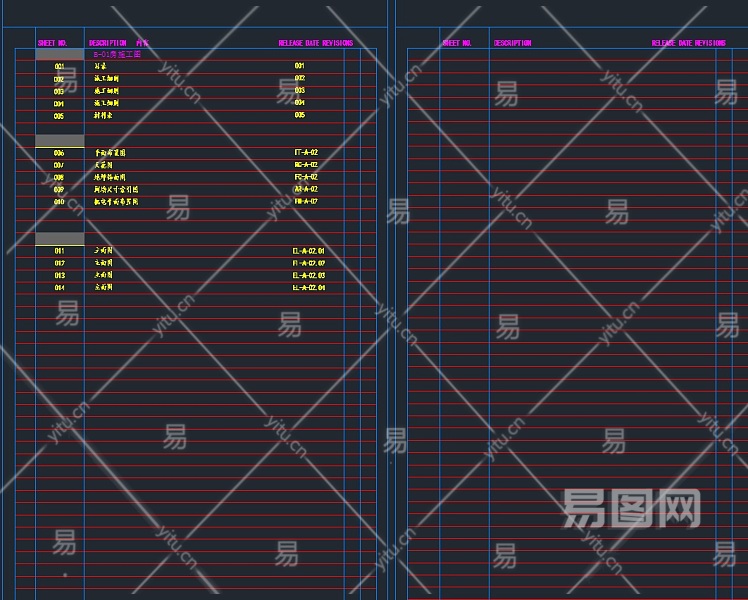748x600 pixels.
Task: Click sheet number 005 in SHEET NO. column
Action: 59,116
